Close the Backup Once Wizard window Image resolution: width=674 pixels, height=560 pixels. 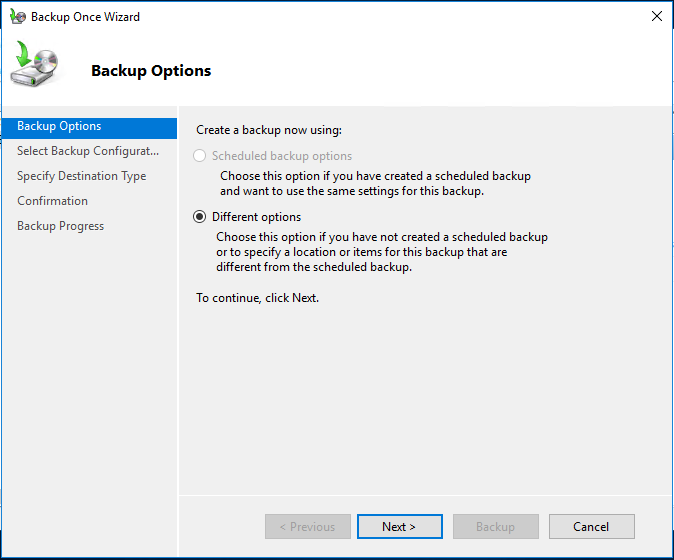coord(656,16)
